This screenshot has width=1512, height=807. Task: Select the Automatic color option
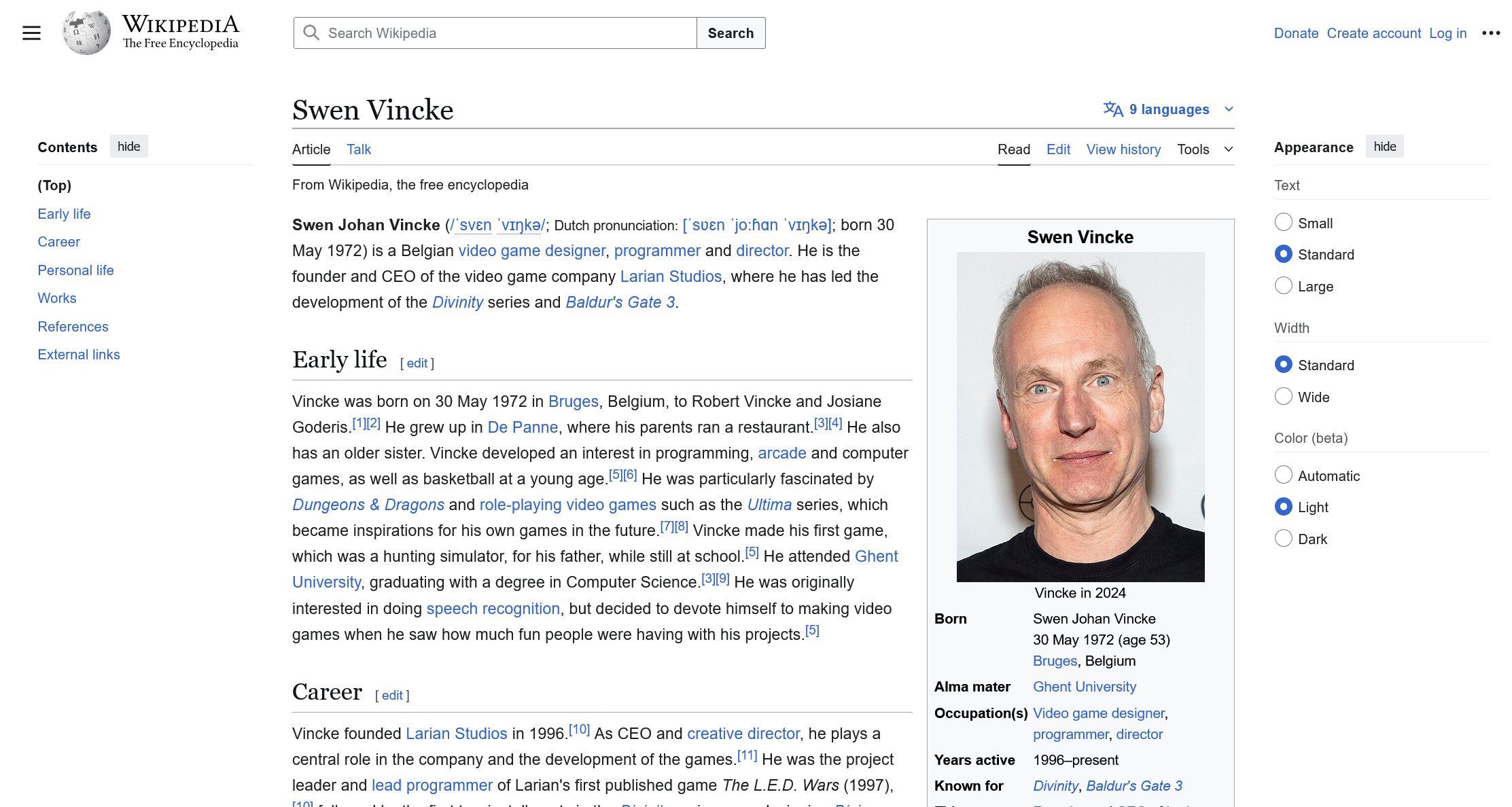pyautogui.click(x=1283, y=475)
